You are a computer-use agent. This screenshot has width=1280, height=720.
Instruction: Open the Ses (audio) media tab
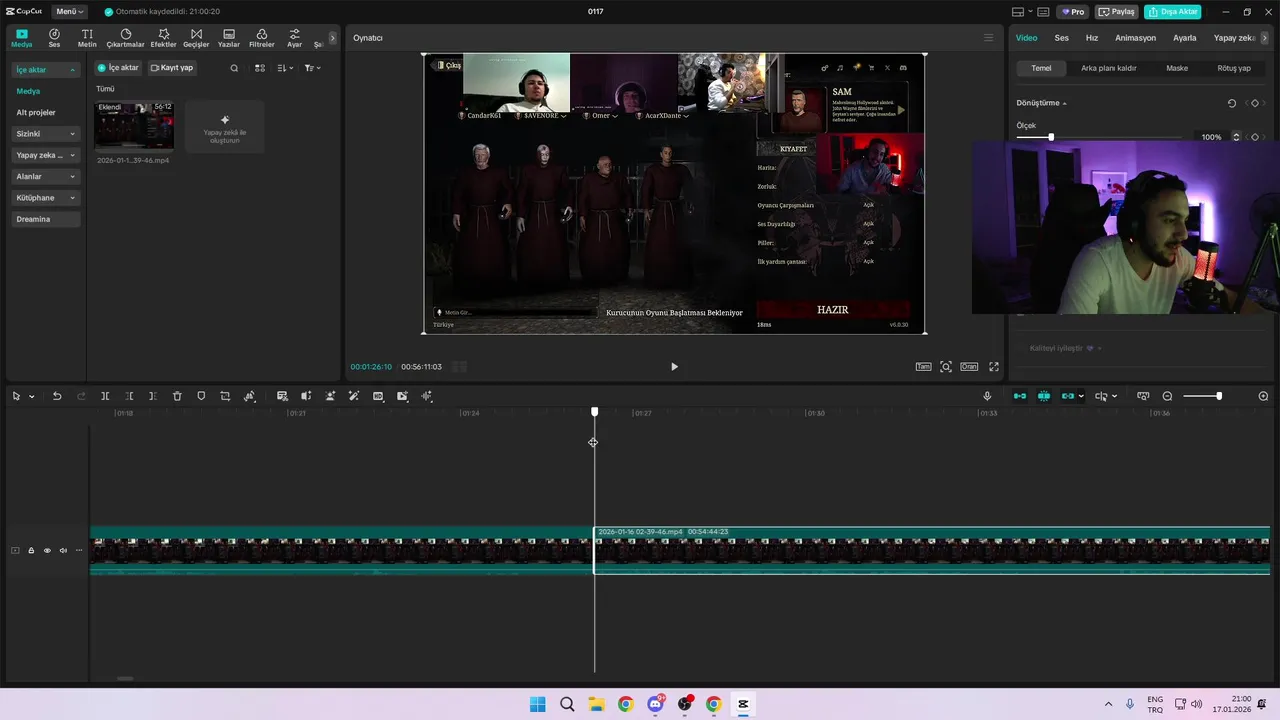pos(54,38)
